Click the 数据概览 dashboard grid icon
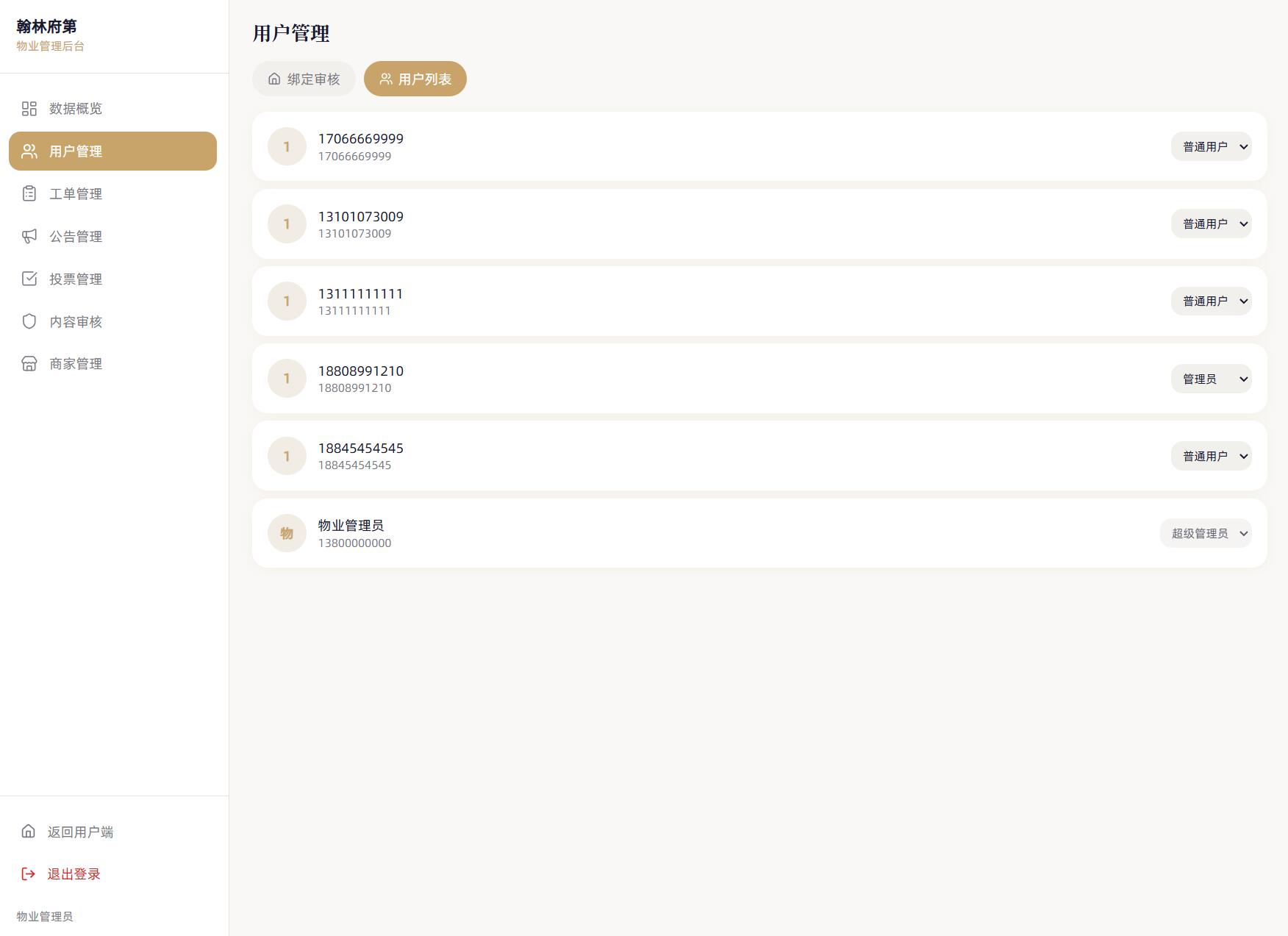Image resolution: width=1288 pixels, height=936 pixels. click(29, 109)
